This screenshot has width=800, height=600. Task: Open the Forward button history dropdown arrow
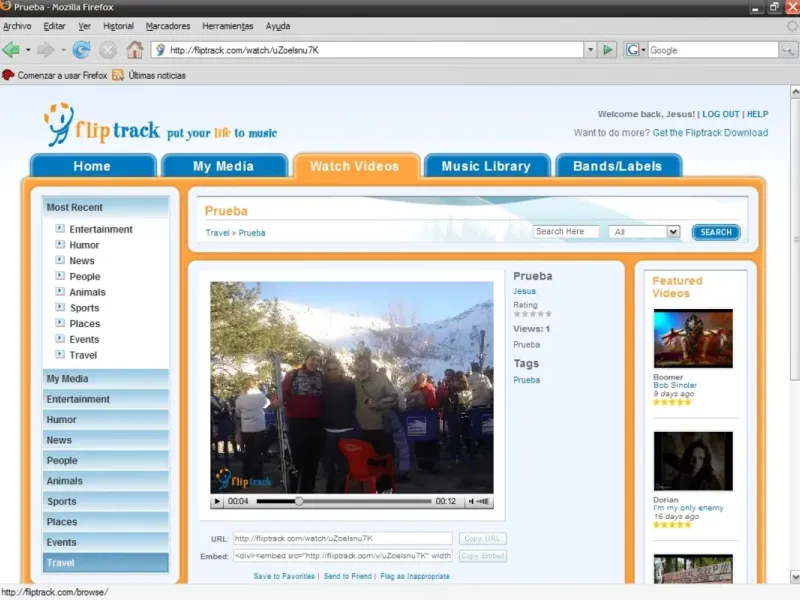(x=63, y=50)
